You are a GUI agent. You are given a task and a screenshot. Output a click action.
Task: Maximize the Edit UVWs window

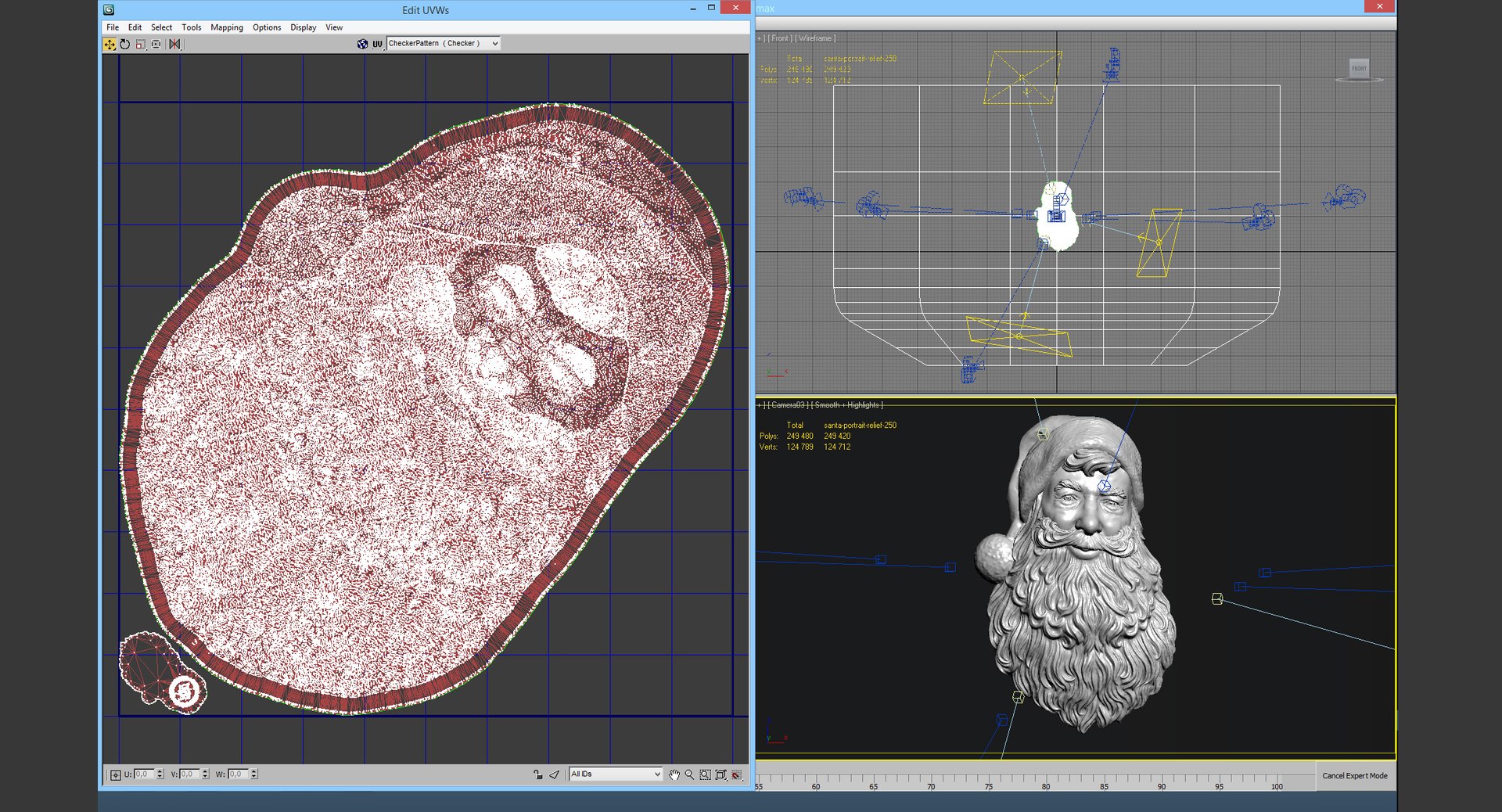coord(711,8)
